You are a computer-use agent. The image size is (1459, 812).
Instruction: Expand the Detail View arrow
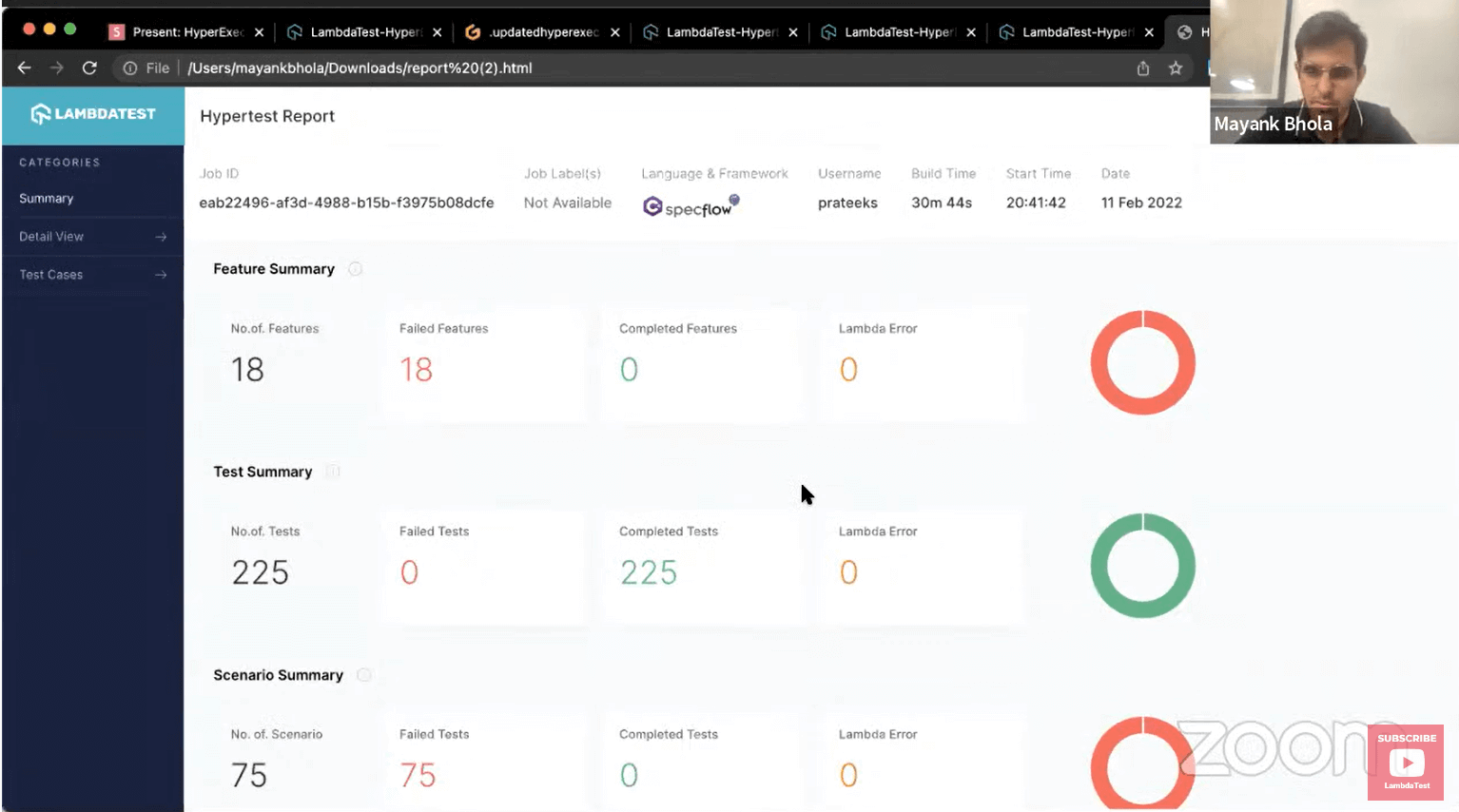[x=161, y=237]
